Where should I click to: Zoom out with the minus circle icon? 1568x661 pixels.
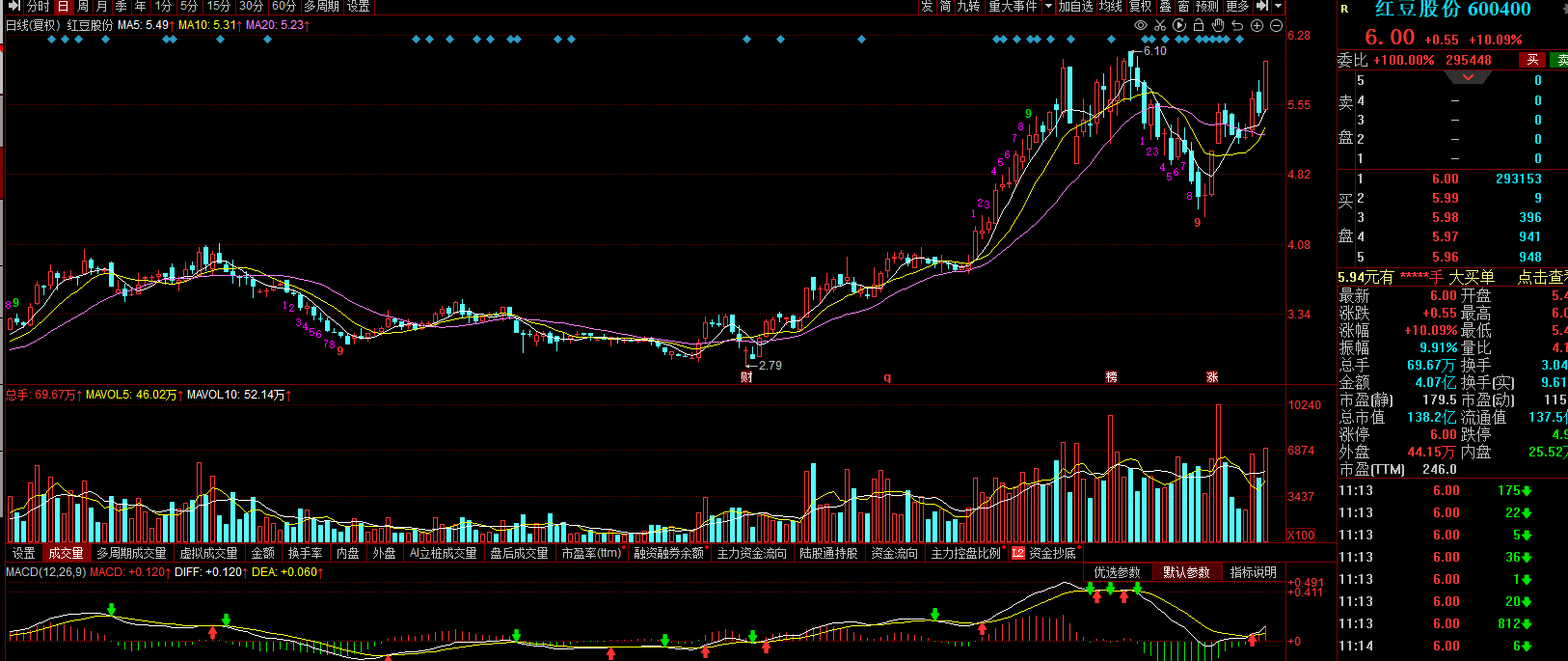click(x=1276, y=25)
